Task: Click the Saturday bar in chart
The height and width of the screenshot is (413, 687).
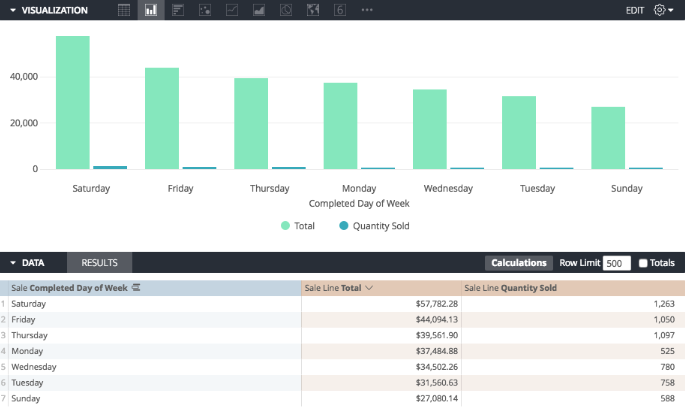Action: [73, 102]
